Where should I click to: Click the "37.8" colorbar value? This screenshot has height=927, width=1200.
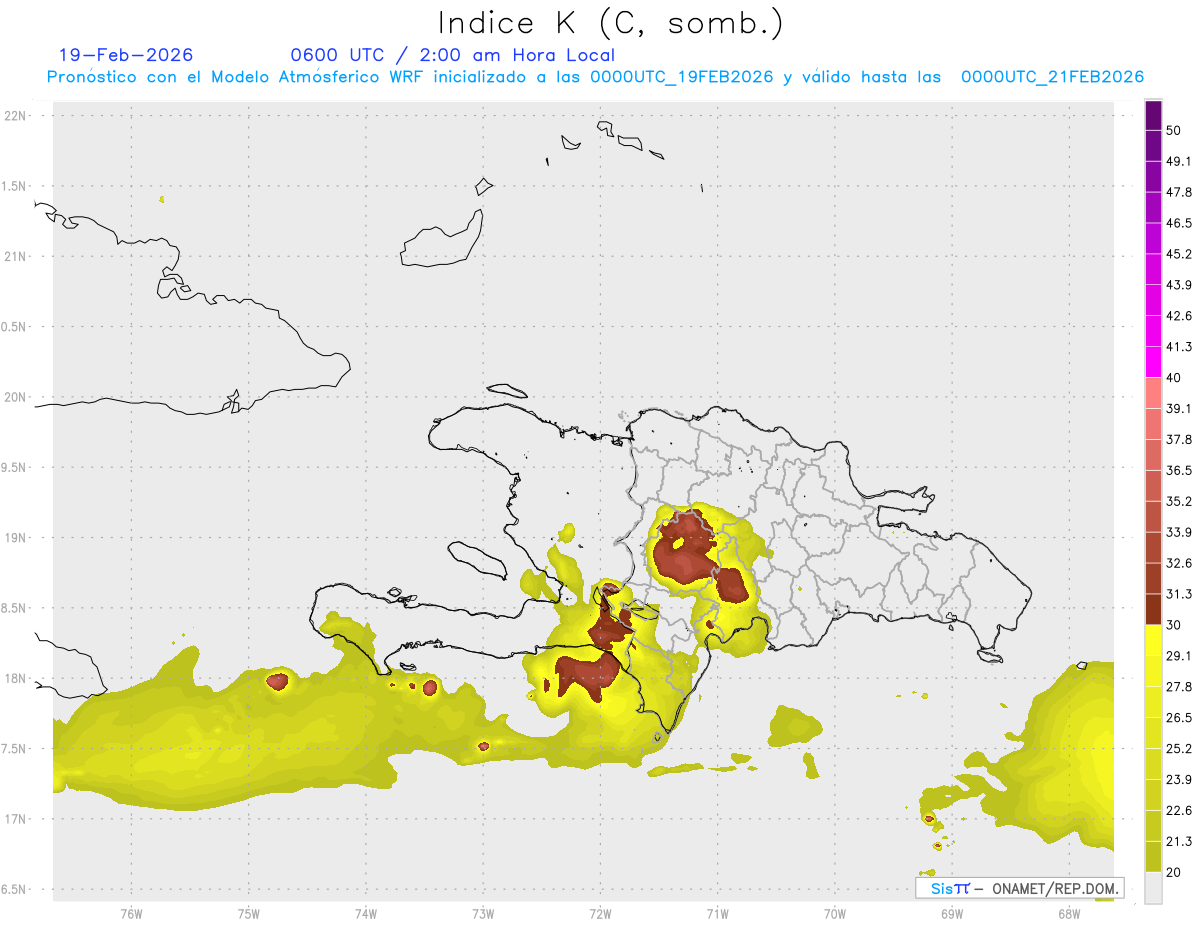pyautogui.click(x=1179, y=439)
